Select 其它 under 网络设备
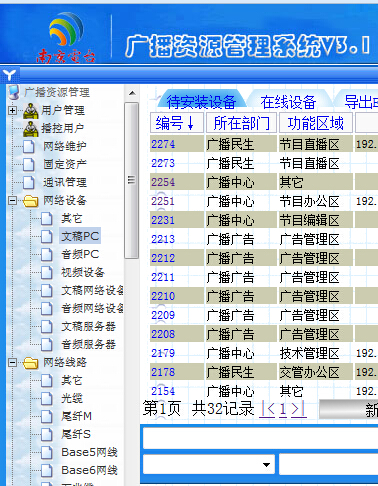The image size is (378, 486). point(72,218)
